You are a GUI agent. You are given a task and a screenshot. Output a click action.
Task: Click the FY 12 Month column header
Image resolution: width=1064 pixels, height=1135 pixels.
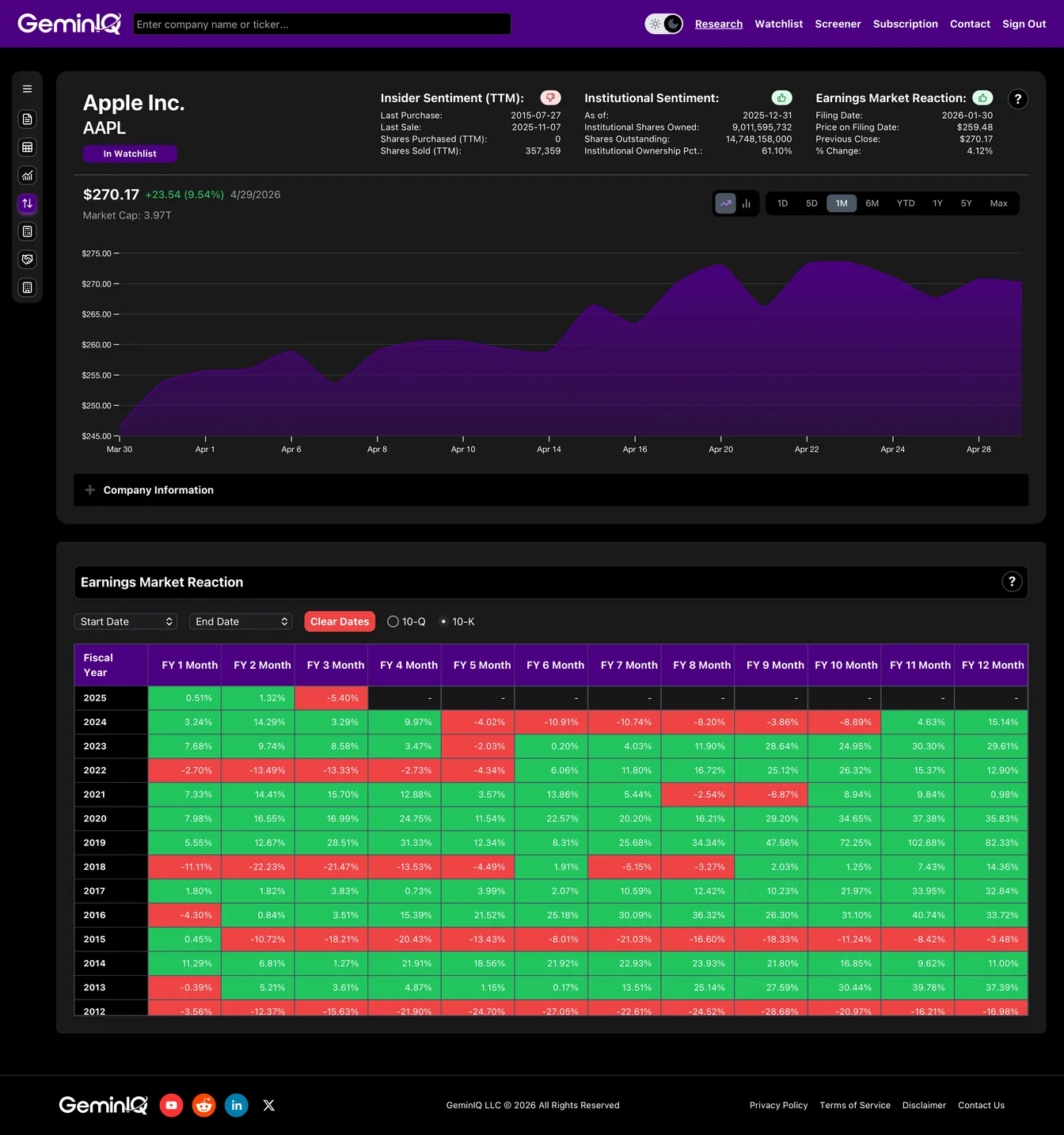tap(993, 665)
